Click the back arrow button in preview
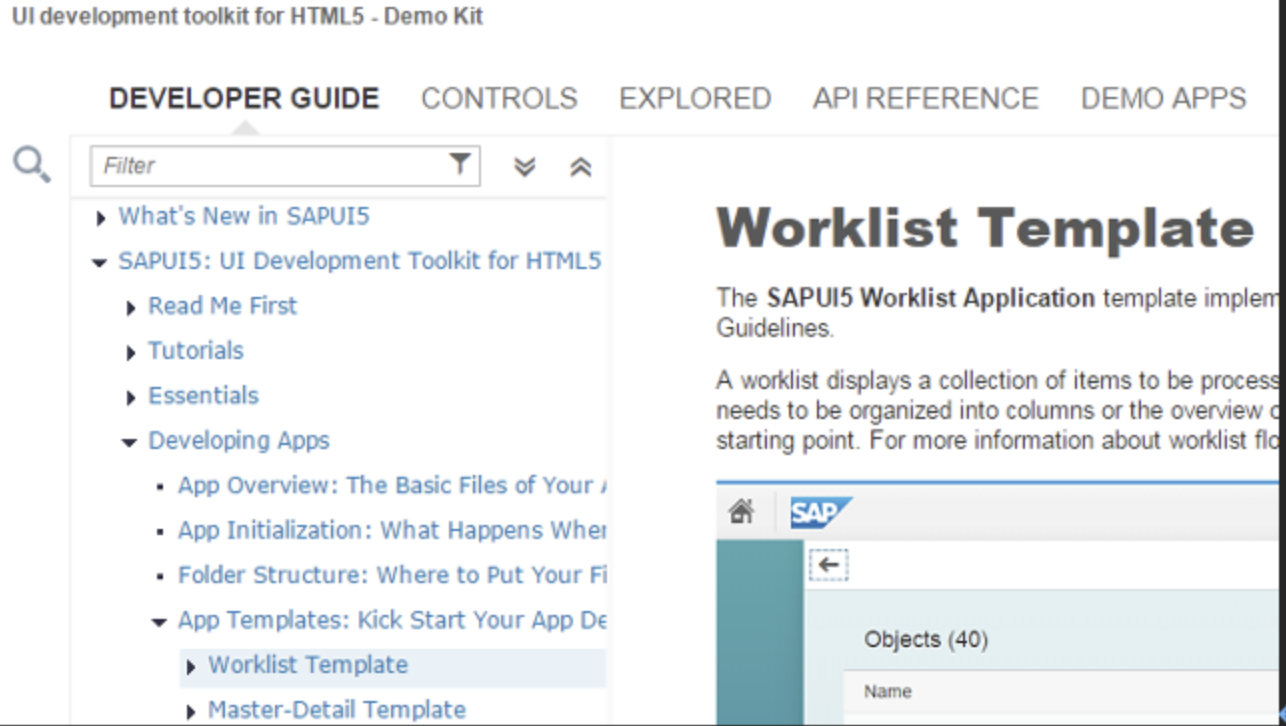1286x726 pixels. tap(828, 565)
